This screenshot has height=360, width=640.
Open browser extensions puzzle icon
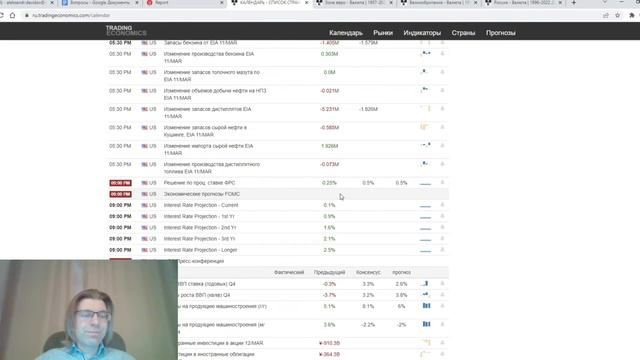click(x=632, y=15)
